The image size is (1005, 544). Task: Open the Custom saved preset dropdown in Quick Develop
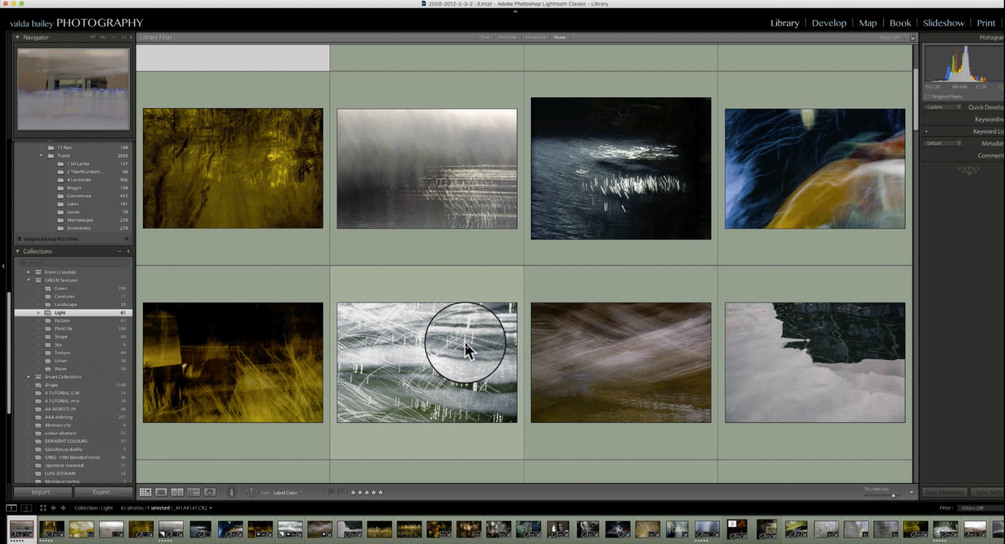[943, 107]
